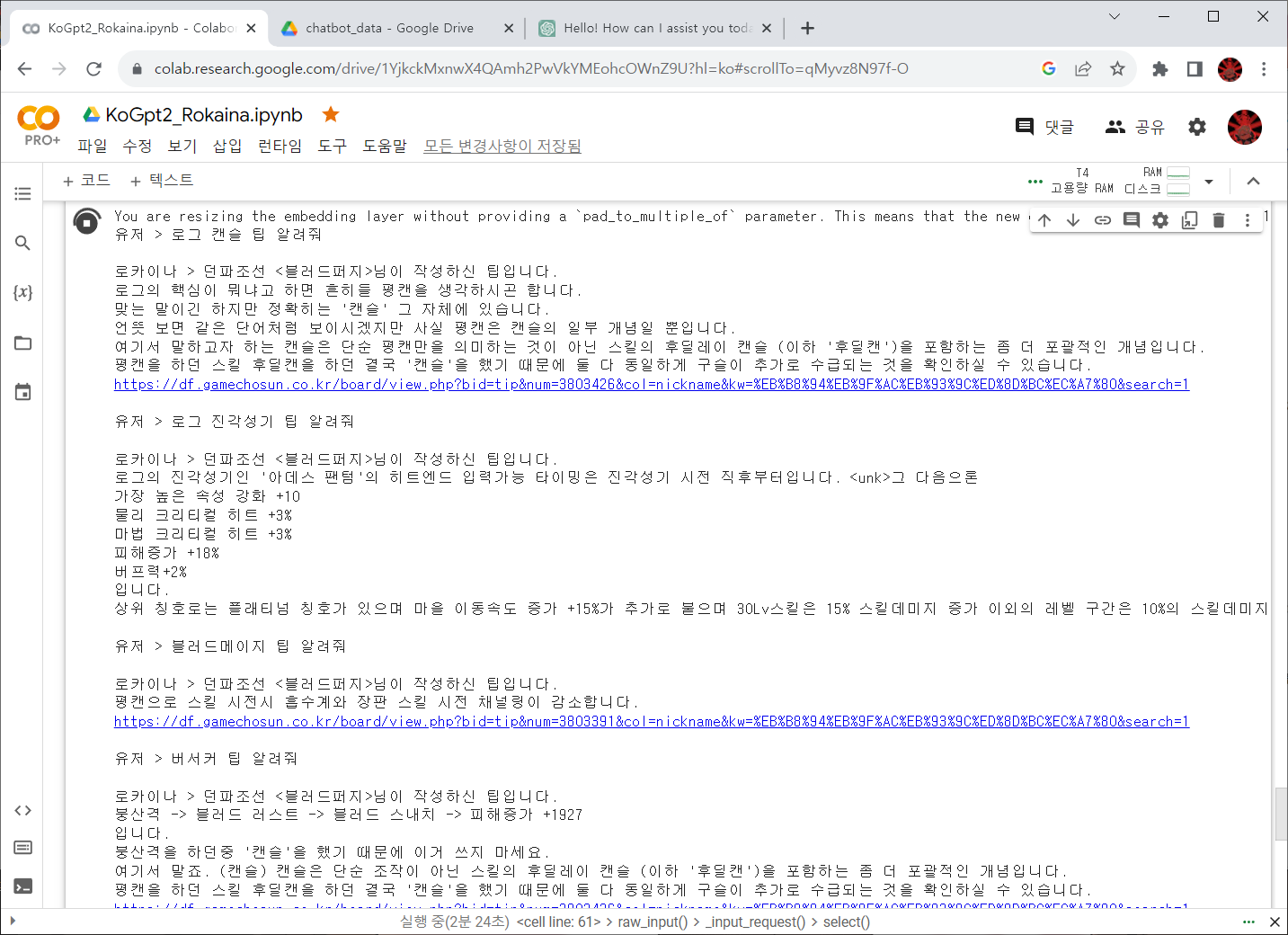Image resolution: width=1288 pixels, height=935 pixels.
Task: Open more cell actions menu
Action: 1248,220
